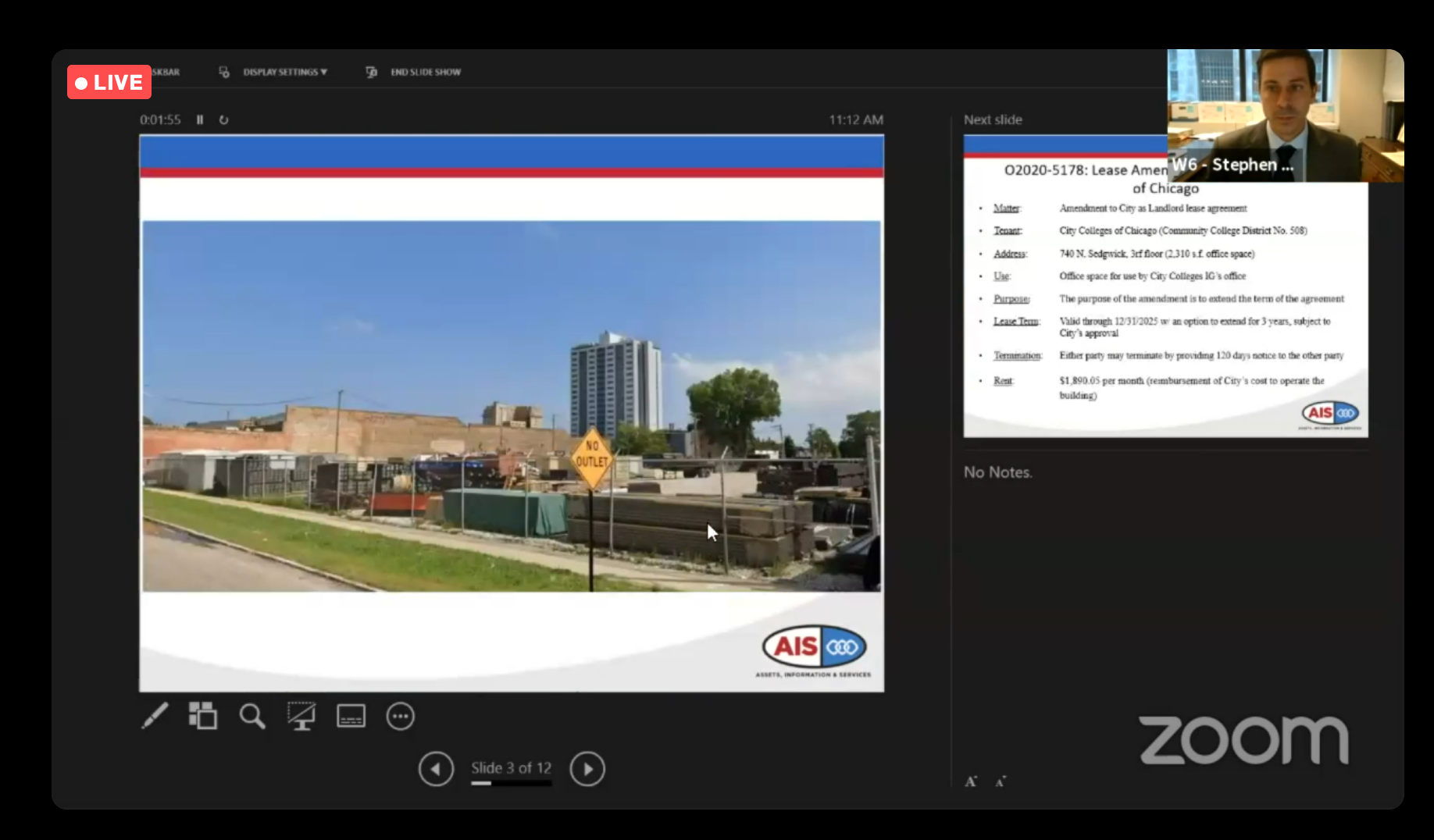
Task: Click the Rent label on next slide
Action: (x=1003, y=380)
